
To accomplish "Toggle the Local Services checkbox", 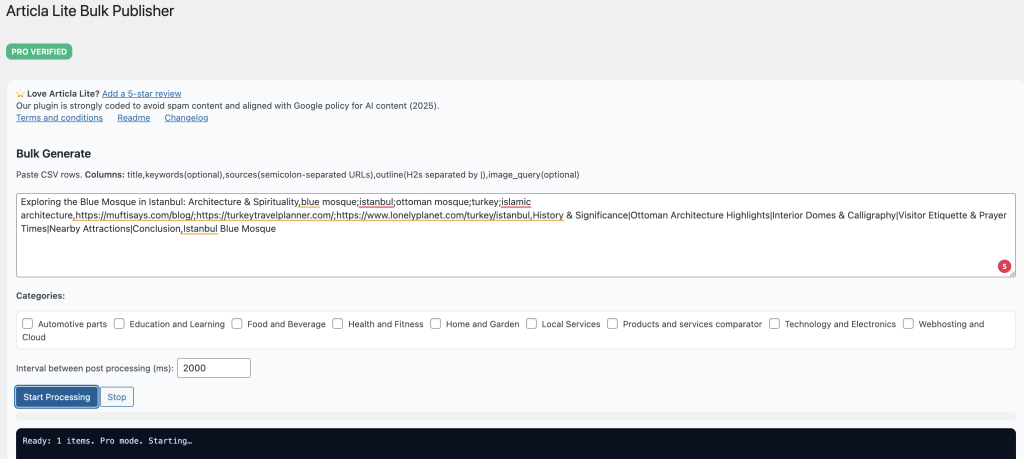I will click(x=532, y=323).
